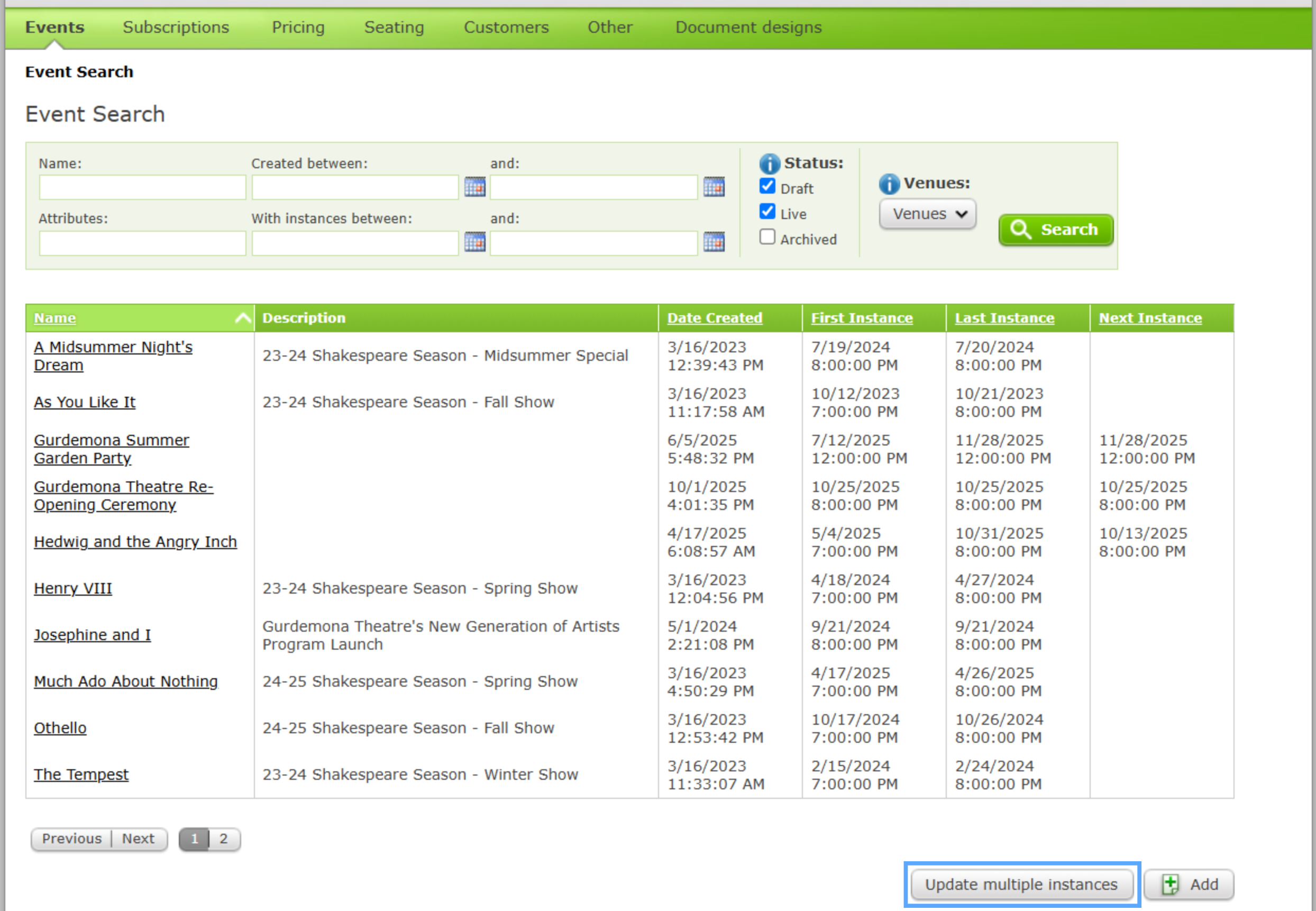Open calendar picker for Created between end date
This screenshot has height=911, width=1316.
[x=714, y=187]
